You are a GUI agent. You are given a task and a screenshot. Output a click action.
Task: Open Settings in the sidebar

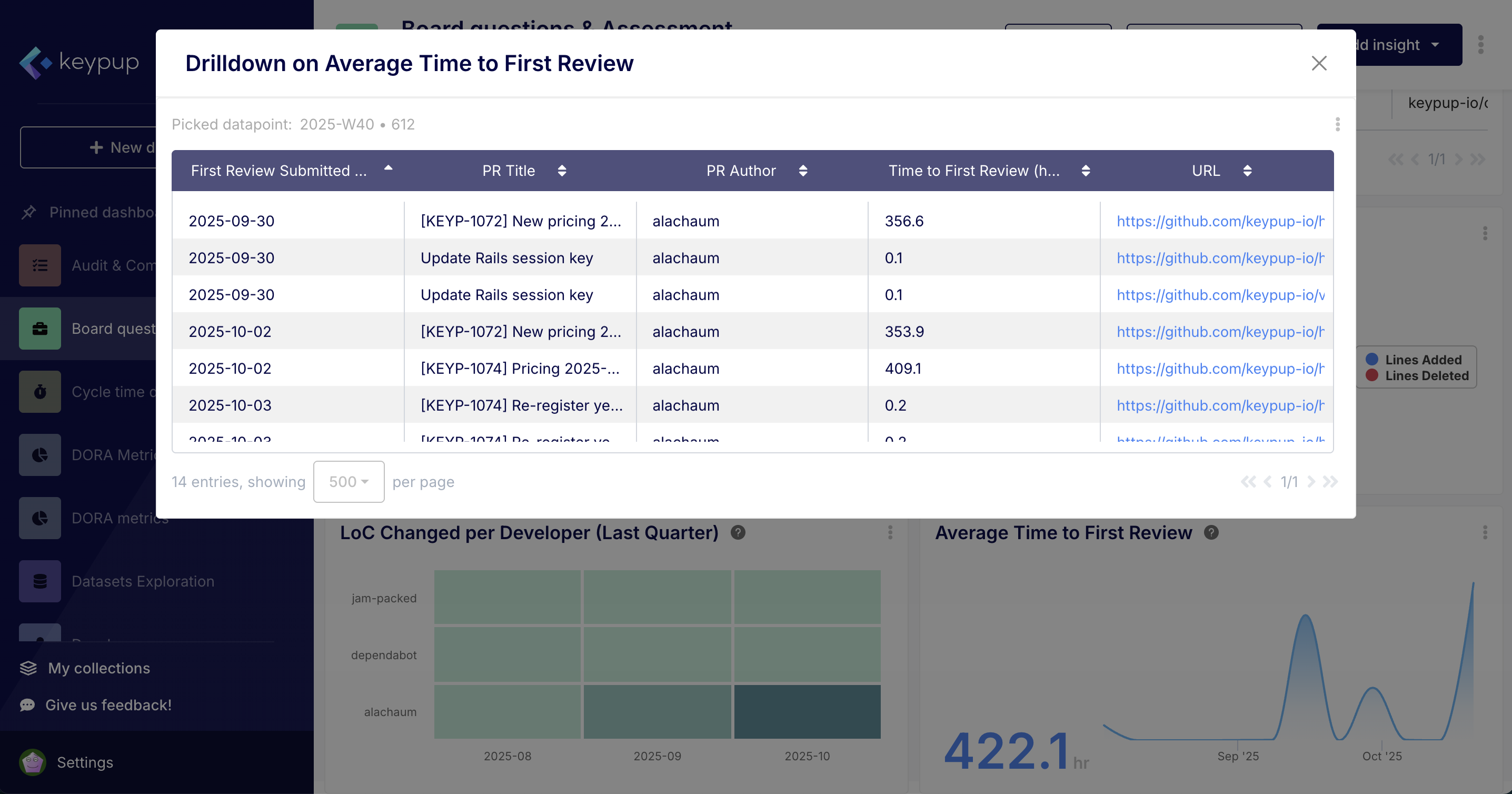pyautogui.click(x=85, y=762)
